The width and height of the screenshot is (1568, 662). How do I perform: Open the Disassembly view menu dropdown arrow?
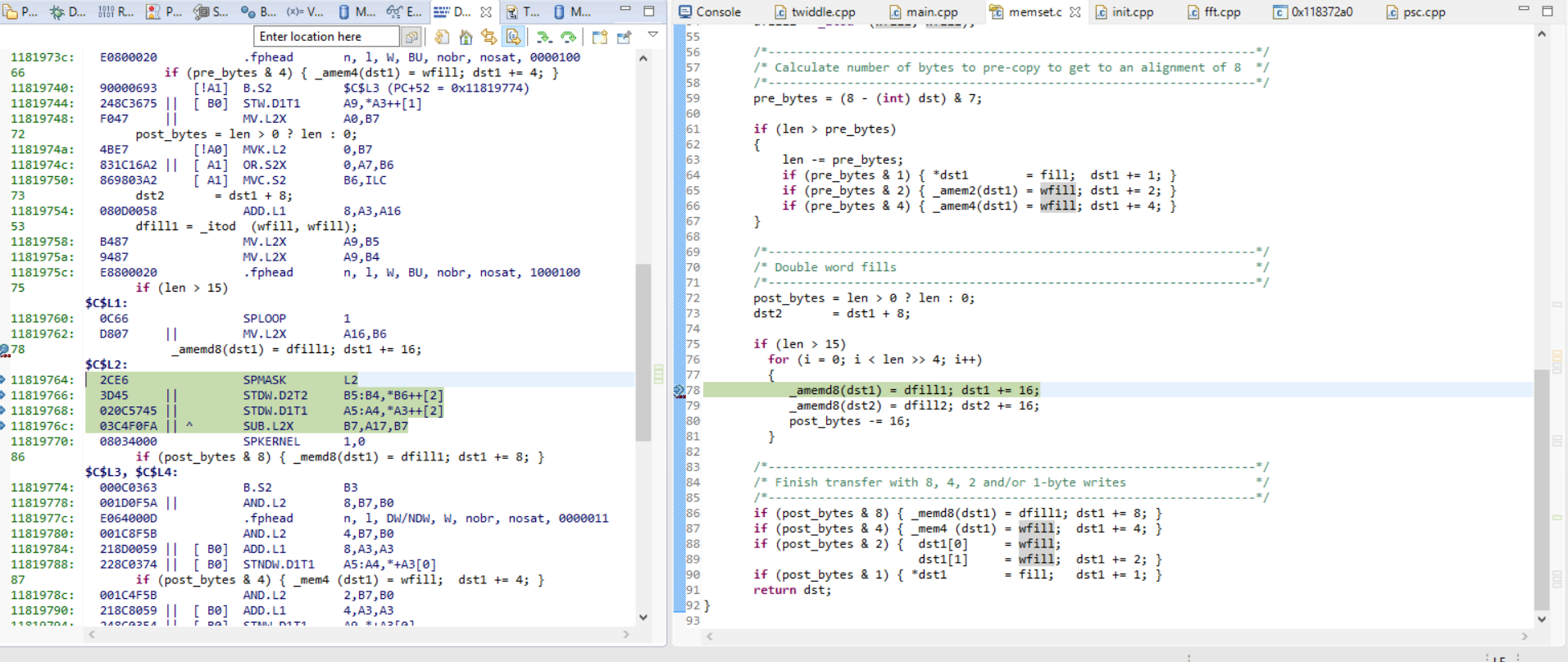click(653, 34)
